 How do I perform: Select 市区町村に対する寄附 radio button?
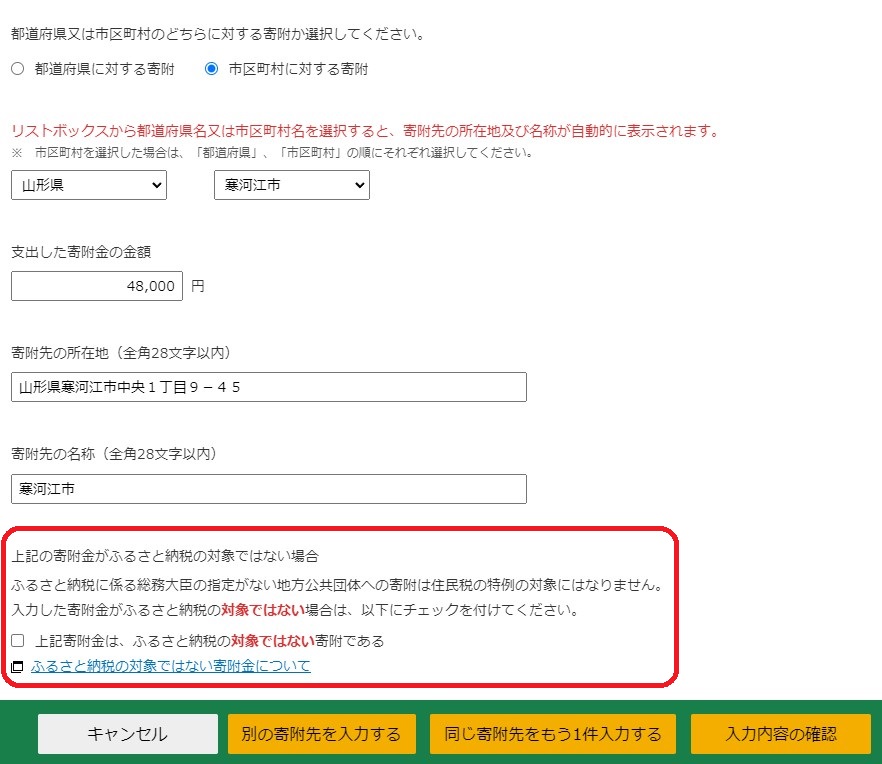pos(212,69)
